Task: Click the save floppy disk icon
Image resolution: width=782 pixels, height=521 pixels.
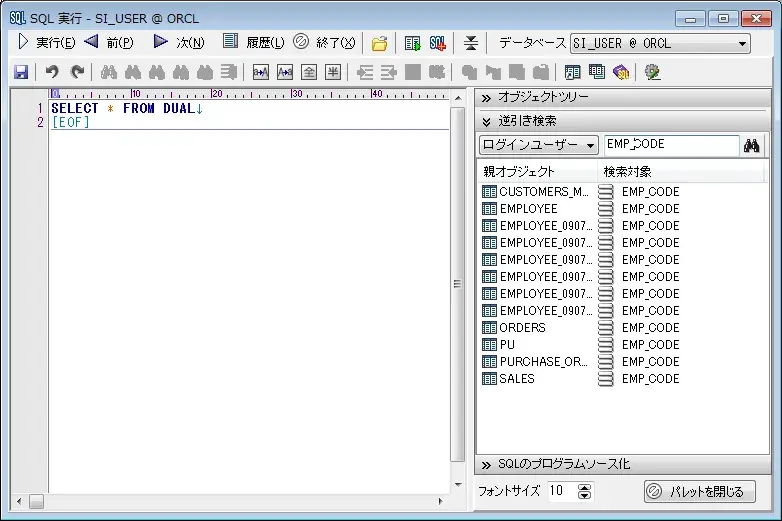Action: (21, 72)
